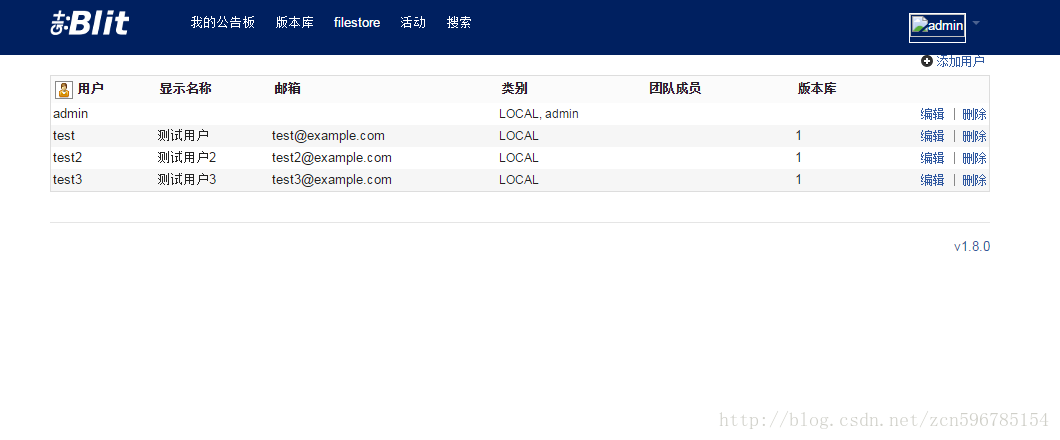
Task: Click the plus icon beside 添加用户
Action: pos(927,62)
